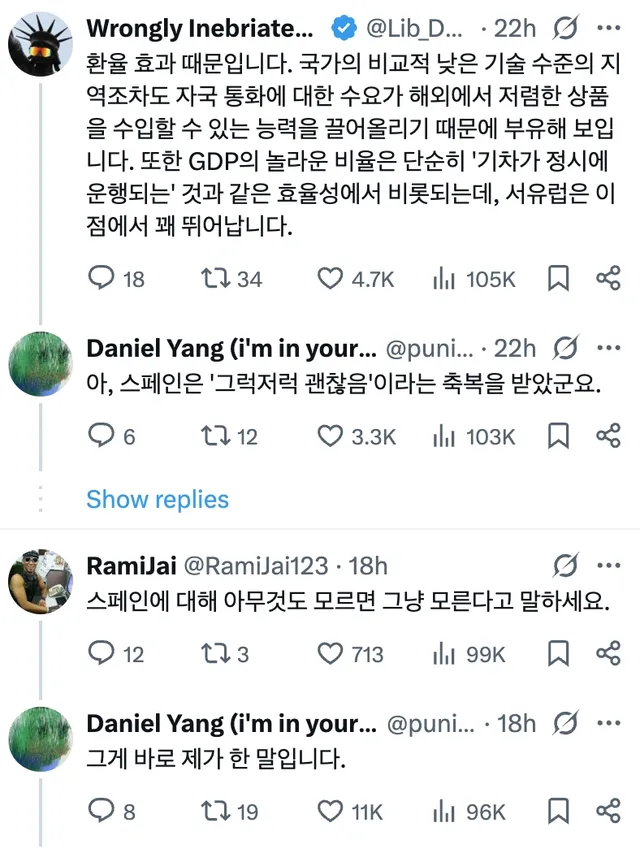This screenshot has height=850, width=640.
Task: Retweet RamiJai's post with 3 reposts
Action: [217, 654]
